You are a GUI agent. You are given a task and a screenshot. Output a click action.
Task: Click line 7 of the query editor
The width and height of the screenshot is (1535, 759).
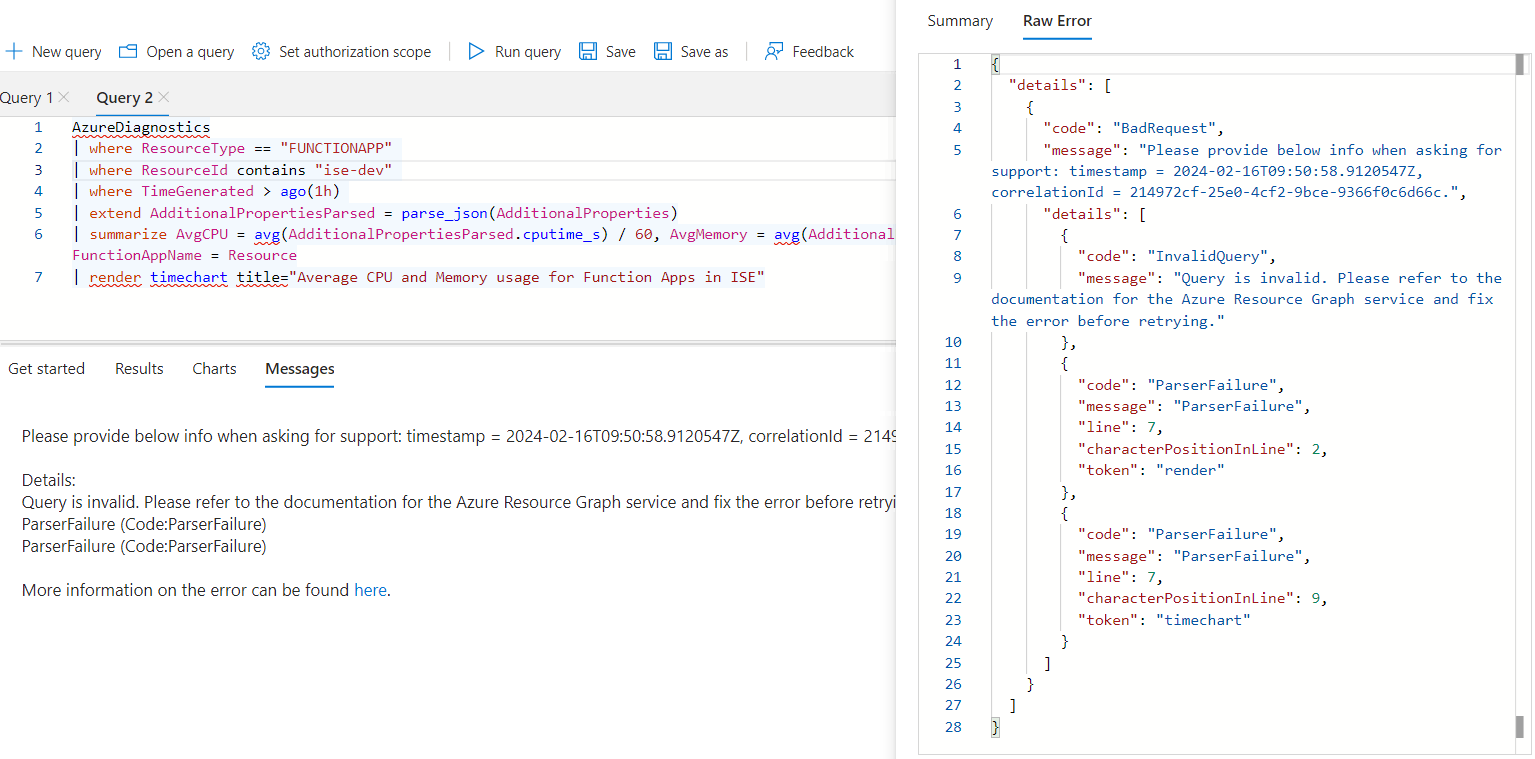click(400, 277)
